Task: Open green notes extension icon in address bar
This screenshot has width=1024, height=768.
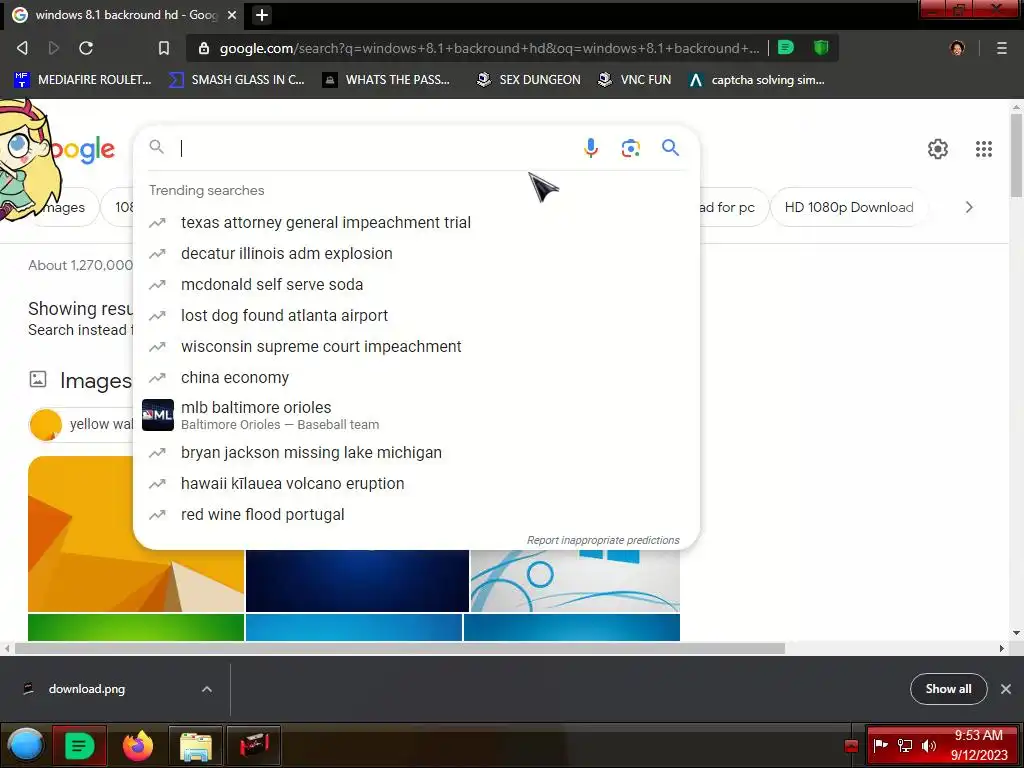Action: click(786, 47)
